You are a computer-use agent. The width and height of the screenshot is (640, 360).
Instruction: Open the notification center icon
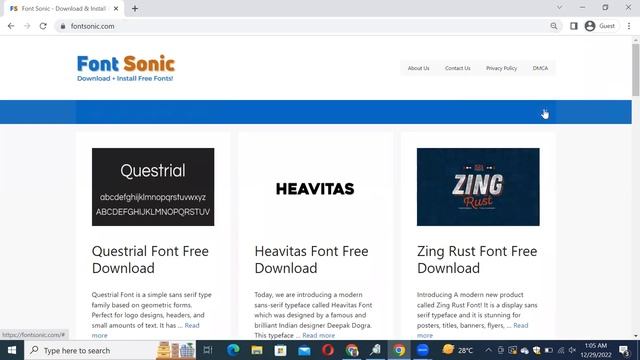624,350
